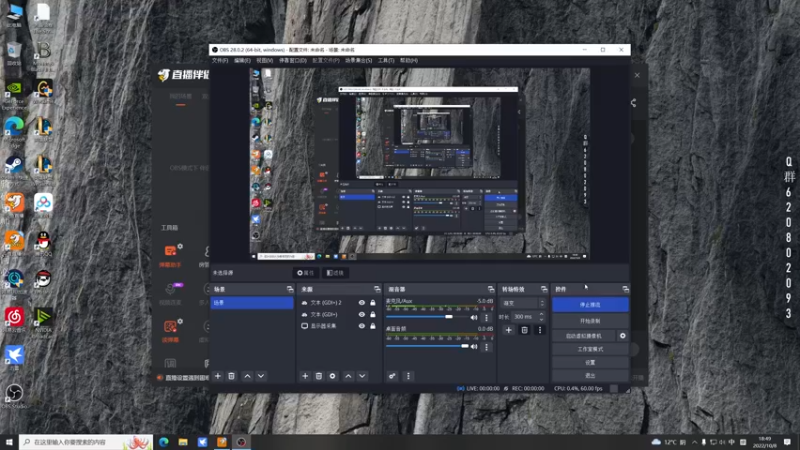Open source Filters button above docks

pyautogui.click(x=335, y=273)
